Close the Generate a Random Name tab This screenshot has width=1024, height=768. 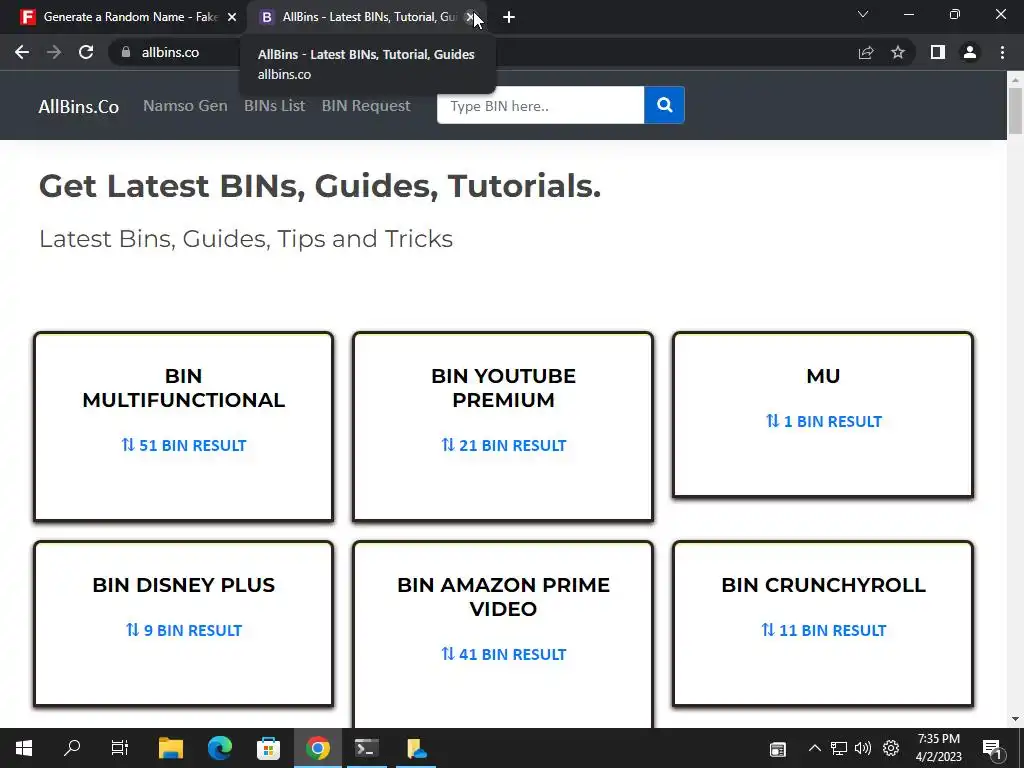(x=232, y=17)
